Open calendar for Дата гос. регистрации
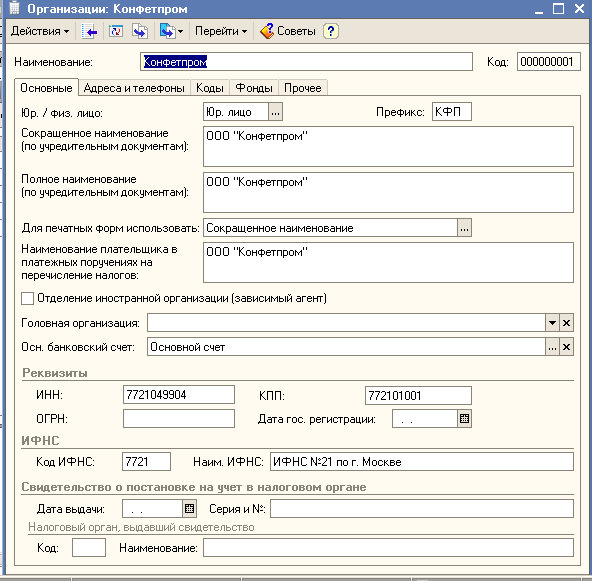The width and height of the screenshot is (592, 581). pos(464,419)
